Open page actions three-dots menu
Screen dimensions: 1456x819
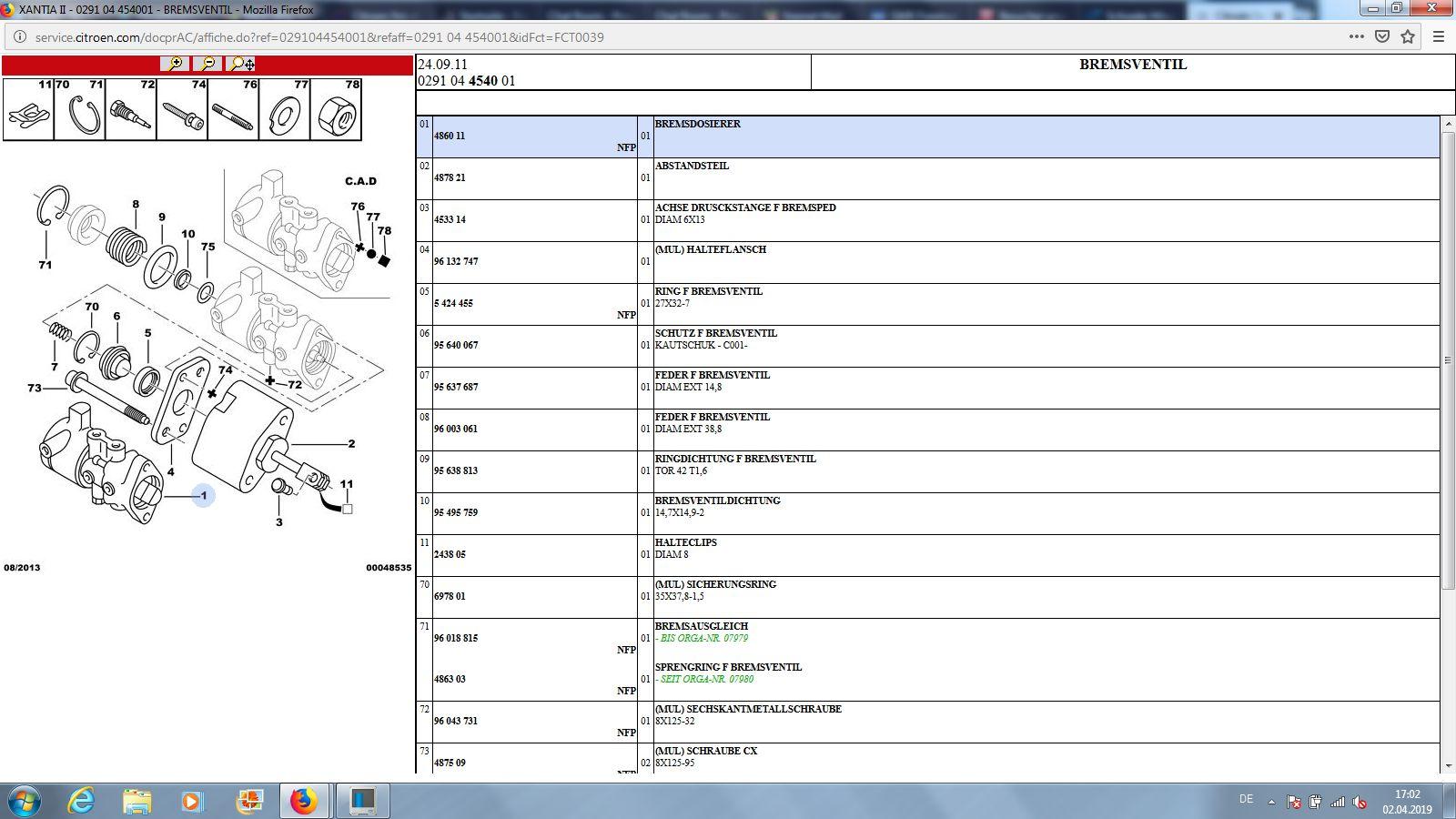coord(1357,37)
